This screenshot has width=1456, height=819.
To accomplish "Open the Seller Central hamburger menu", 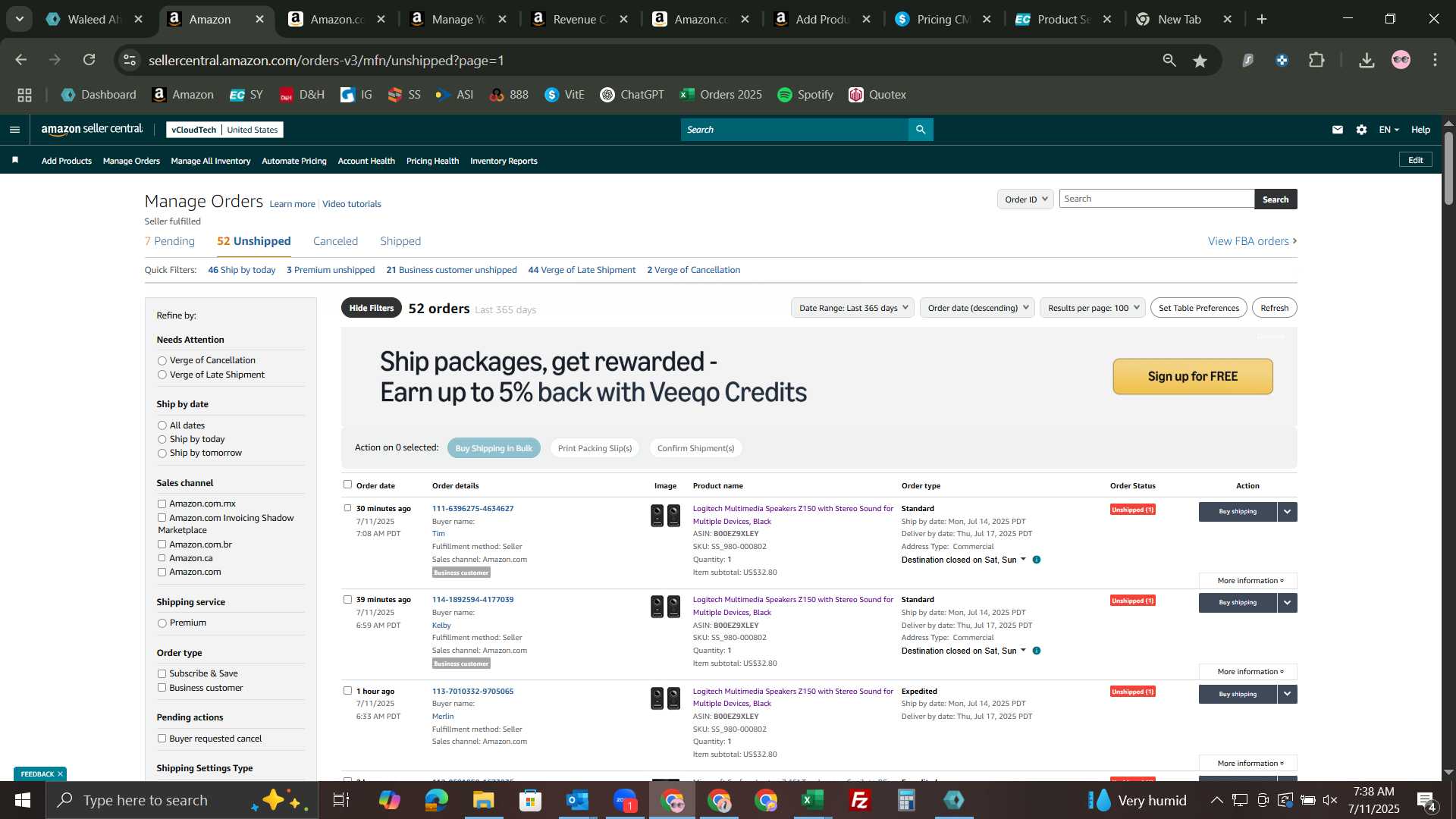I will pos(14,130).
